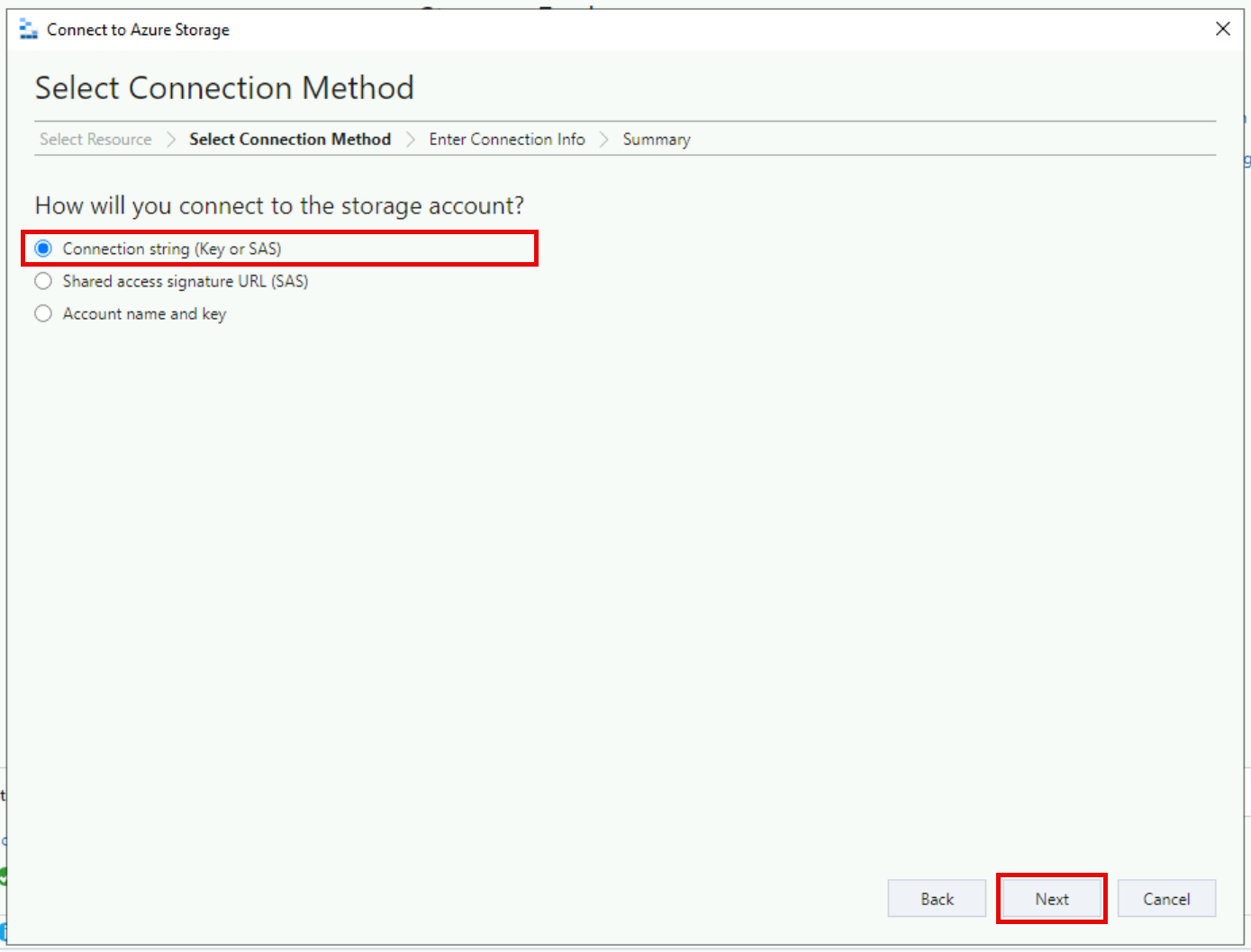
Task: Open the Summary breadcrumb step
Action: (656, 140)
